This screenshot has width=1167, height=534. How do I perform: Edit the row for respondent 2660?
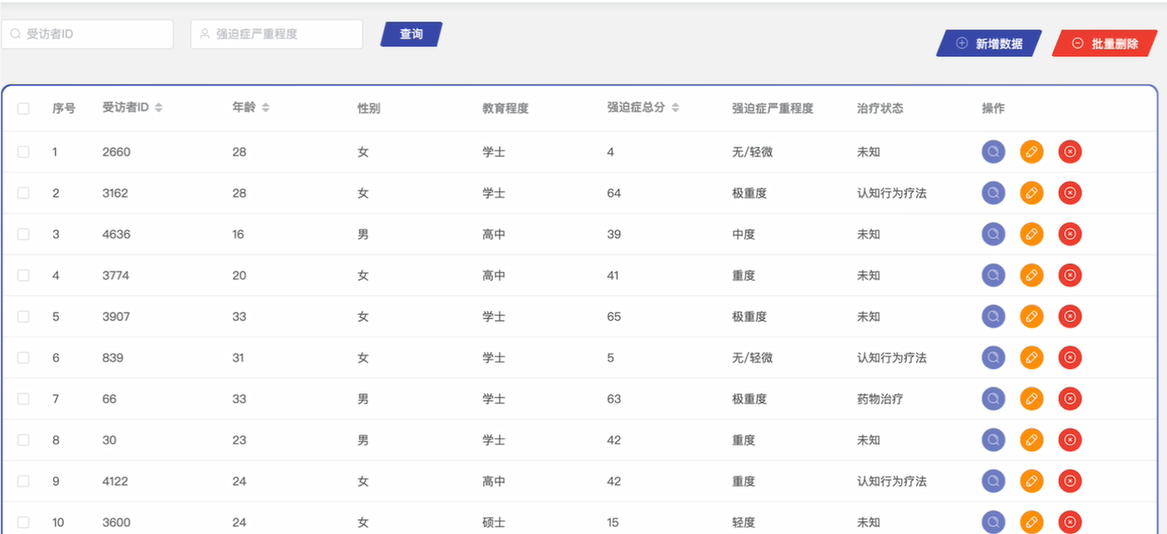tap(1032, 152)
